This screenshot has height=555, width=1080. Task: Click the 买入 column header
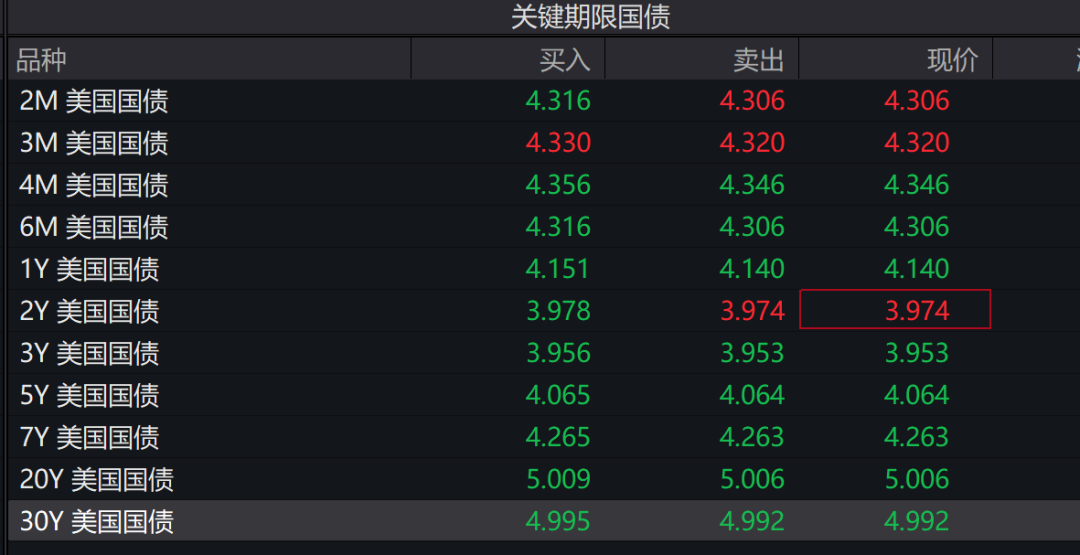[564, 60]
